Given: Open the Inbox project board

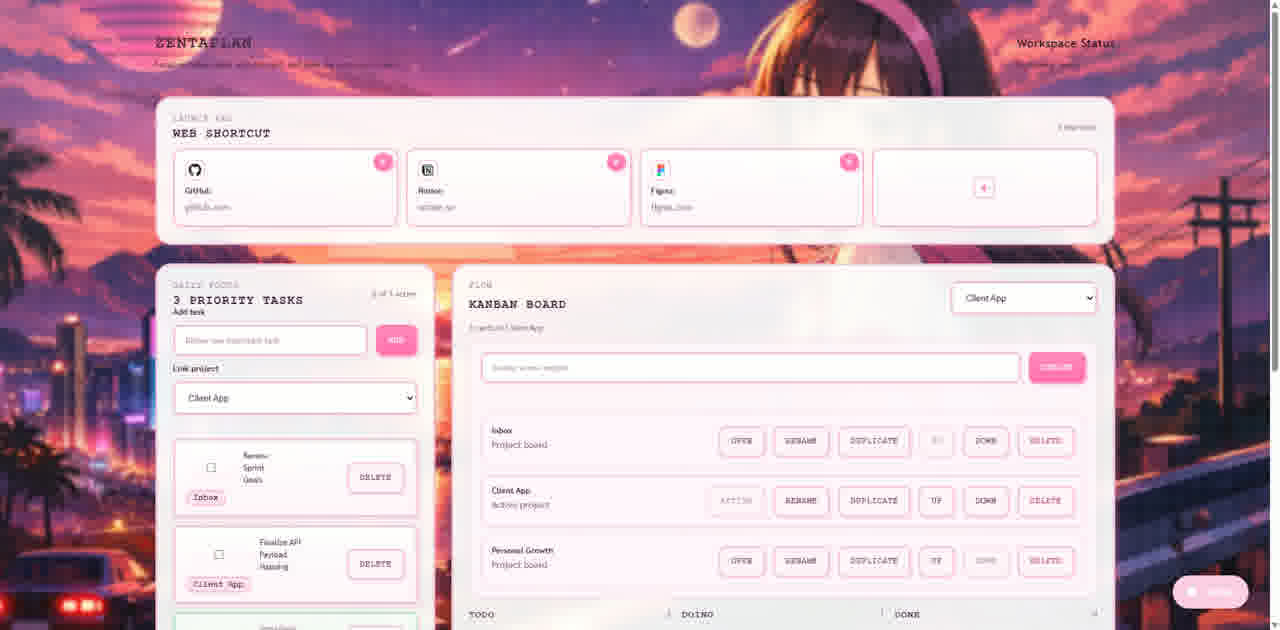Looking at the screenshot, I should [x=741, y=441].
